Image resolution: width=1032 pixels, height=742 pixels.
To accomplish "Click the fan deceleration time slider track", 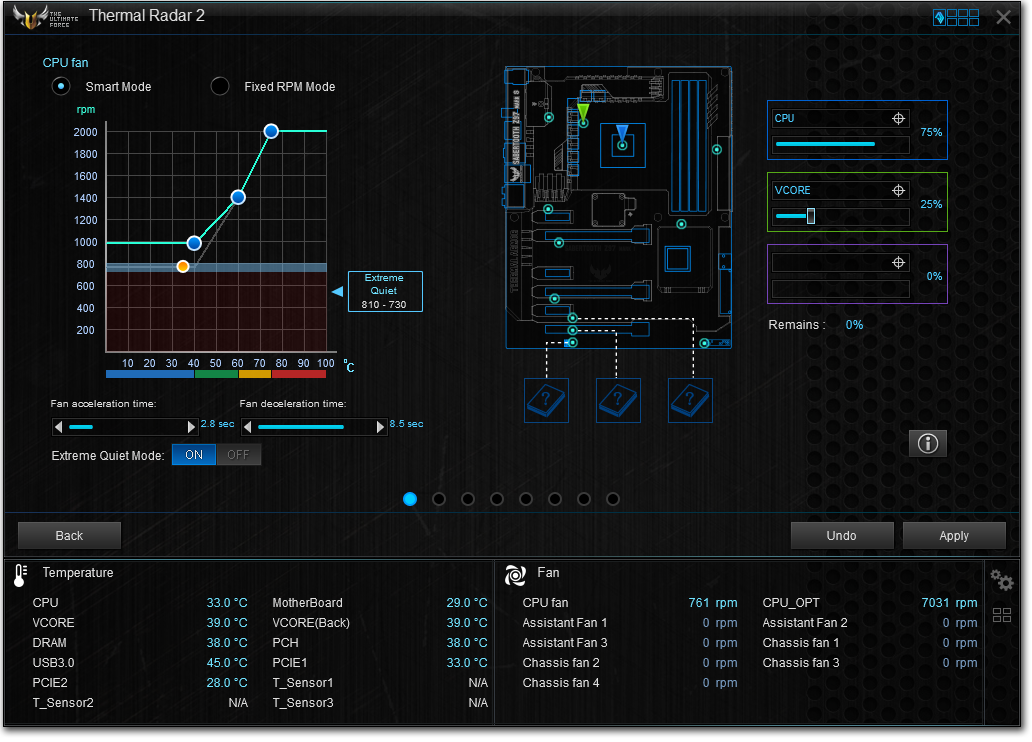I will pyautogui.click(x=314, y=427).
